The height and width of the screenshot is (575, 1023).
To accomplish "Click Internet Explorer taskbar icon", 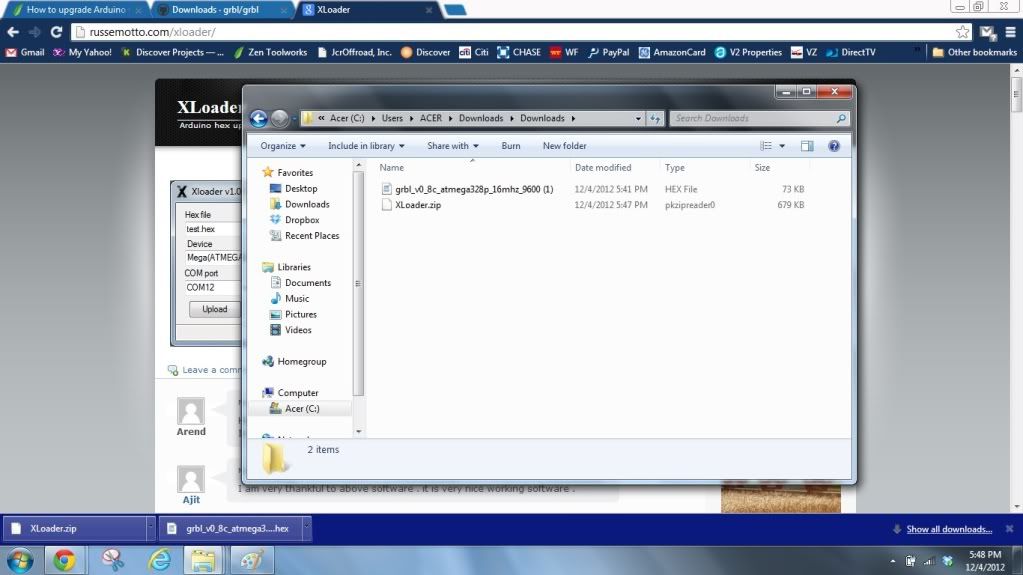I will pyautogui.click(x=159, y=561).
